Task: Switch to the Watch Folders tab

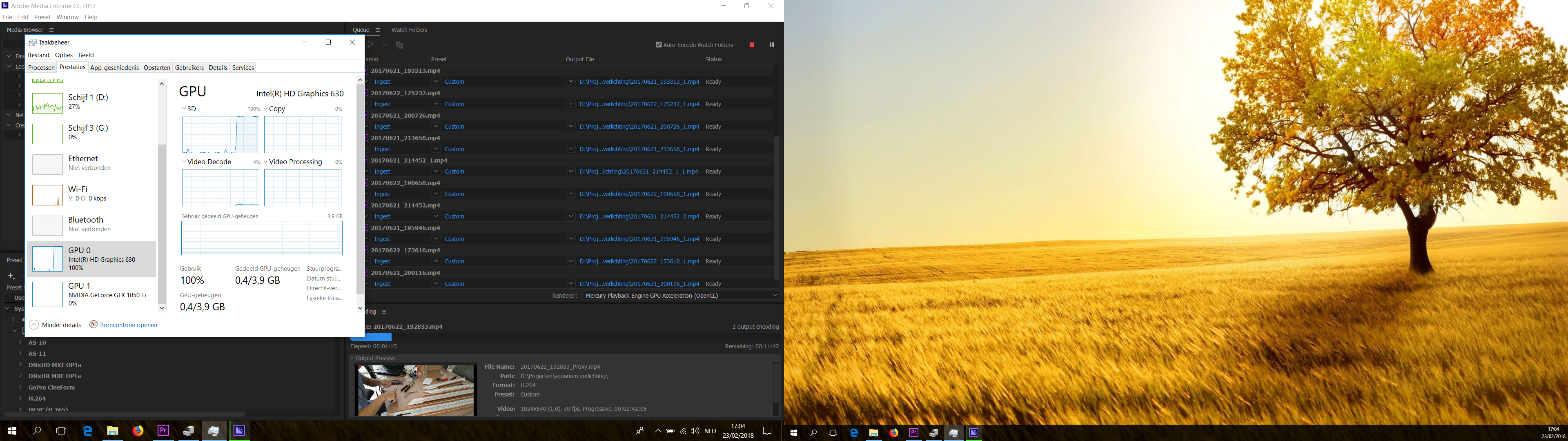Action: tap(409, 30)
